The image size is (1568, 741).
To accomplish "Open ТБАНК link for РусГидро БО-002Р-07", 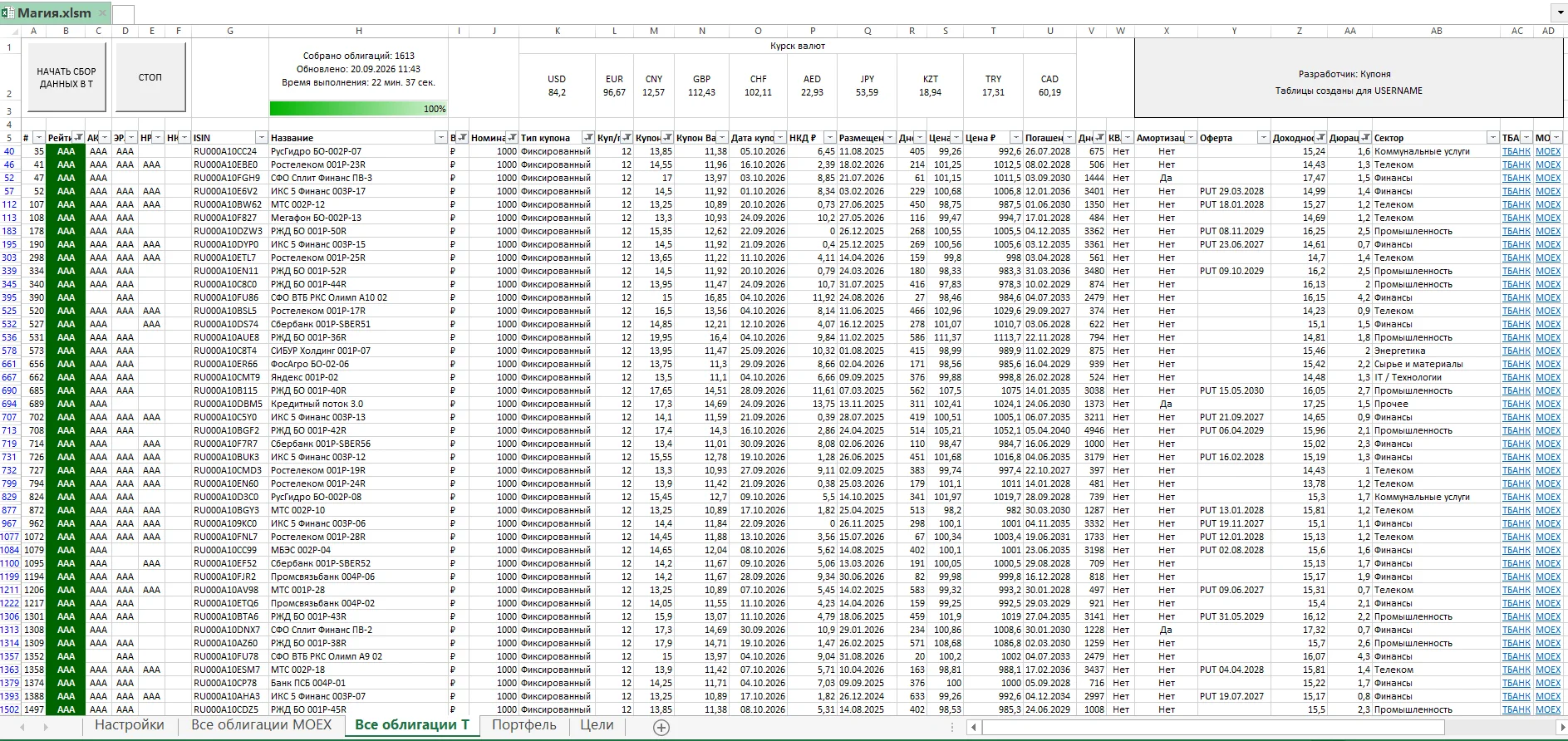I will click(1516, 151).
